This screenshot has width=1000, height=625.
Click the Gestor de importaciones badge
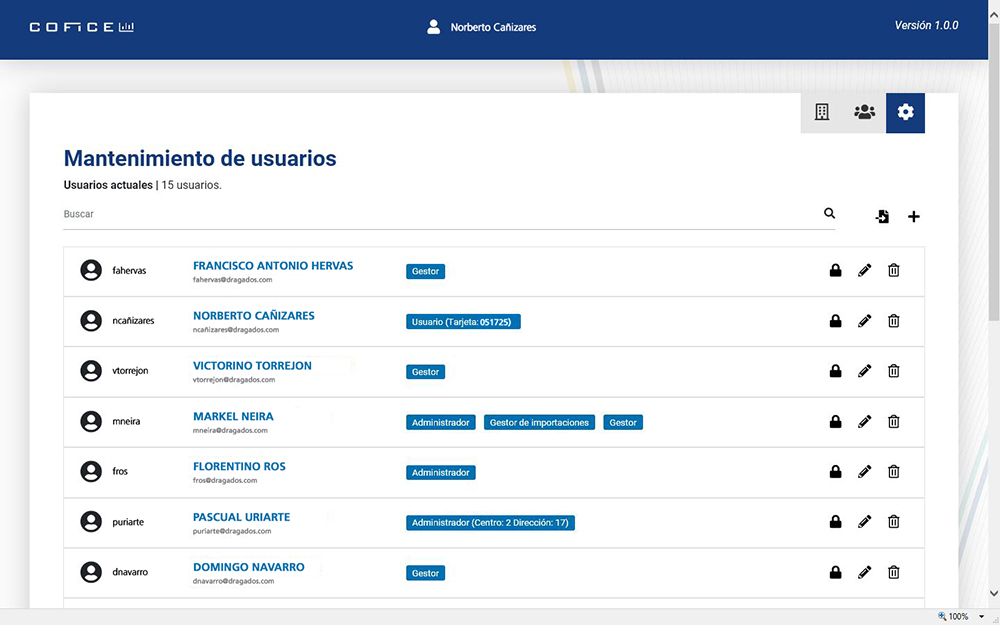point(539,423)
